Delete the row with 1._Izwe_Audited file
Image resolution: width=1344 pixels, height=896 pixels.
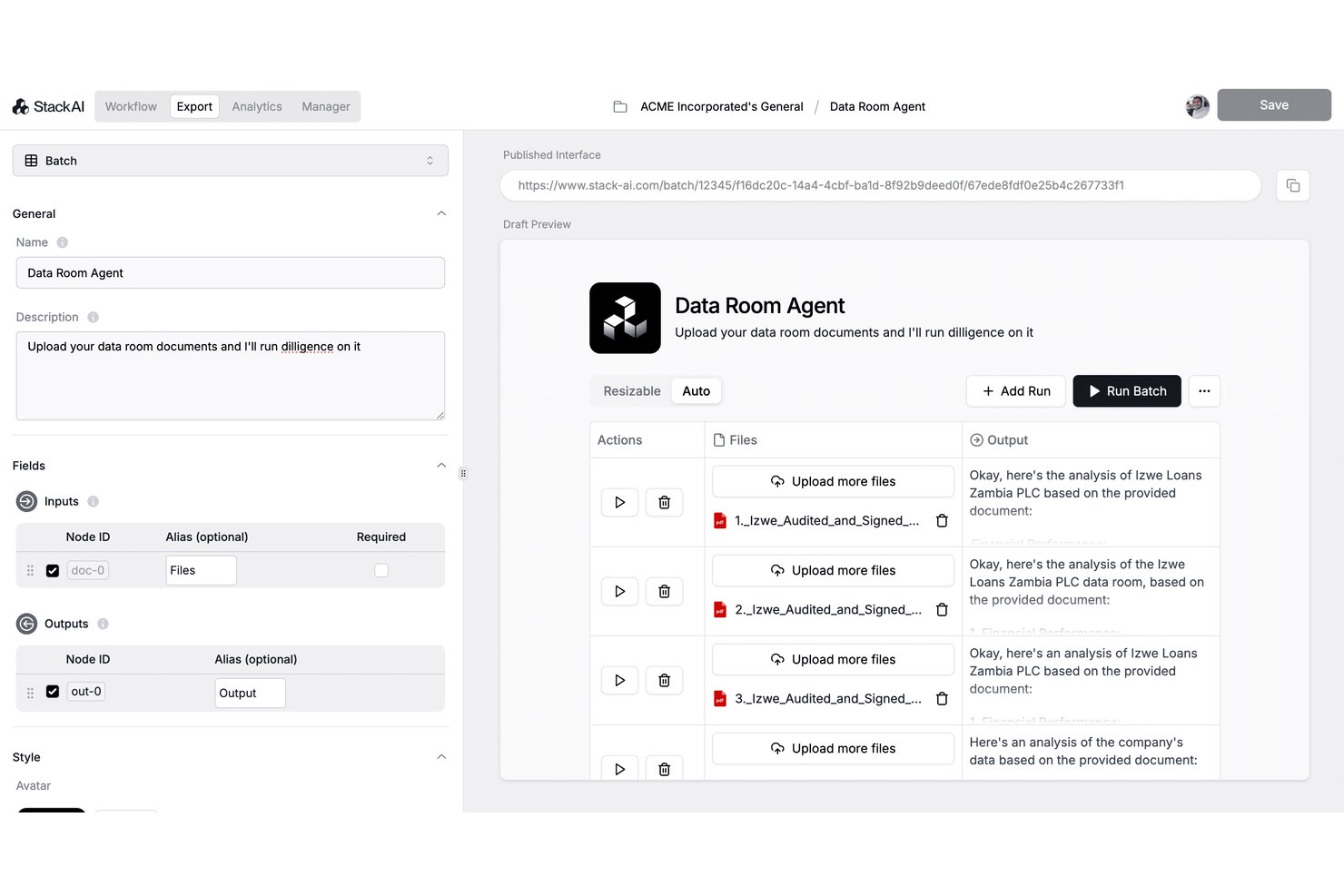pos(664,502)
